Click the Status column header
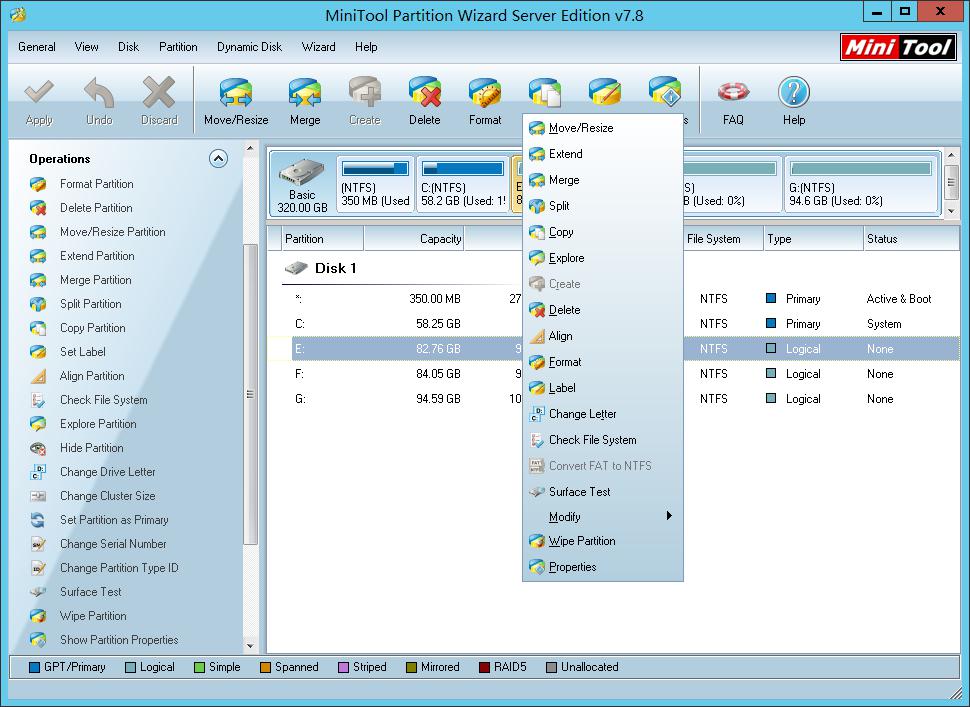Image resolution: width=970 pixels, height=707 pixels. tap(911, 239)
